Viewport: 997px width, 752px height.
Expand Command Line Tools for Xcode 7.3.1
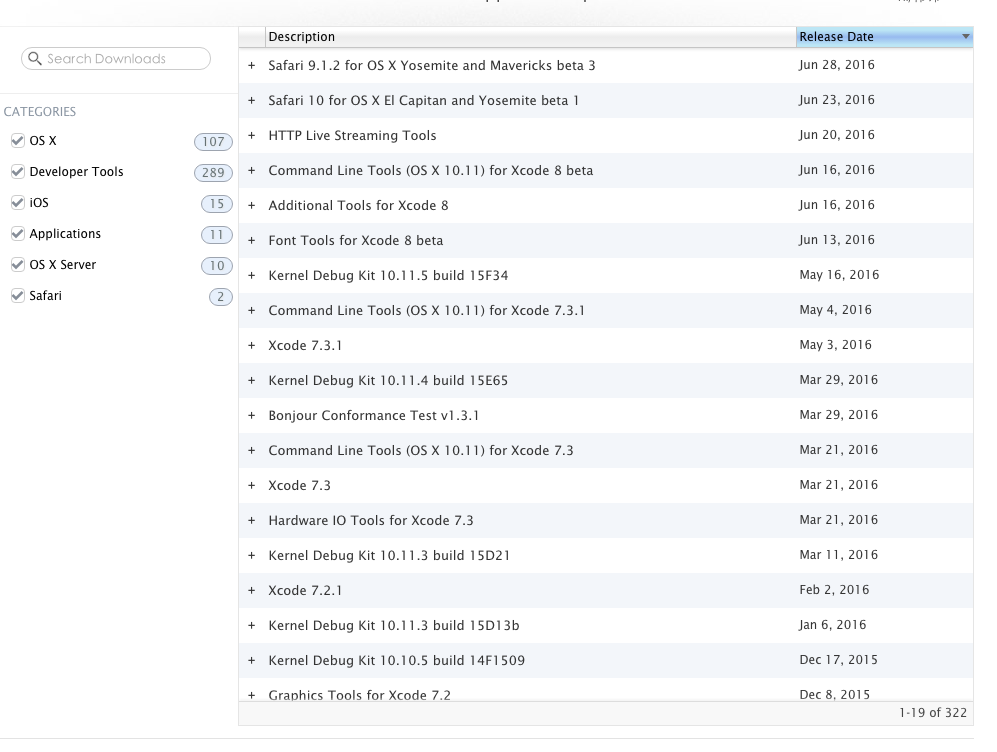pos(252,310)
